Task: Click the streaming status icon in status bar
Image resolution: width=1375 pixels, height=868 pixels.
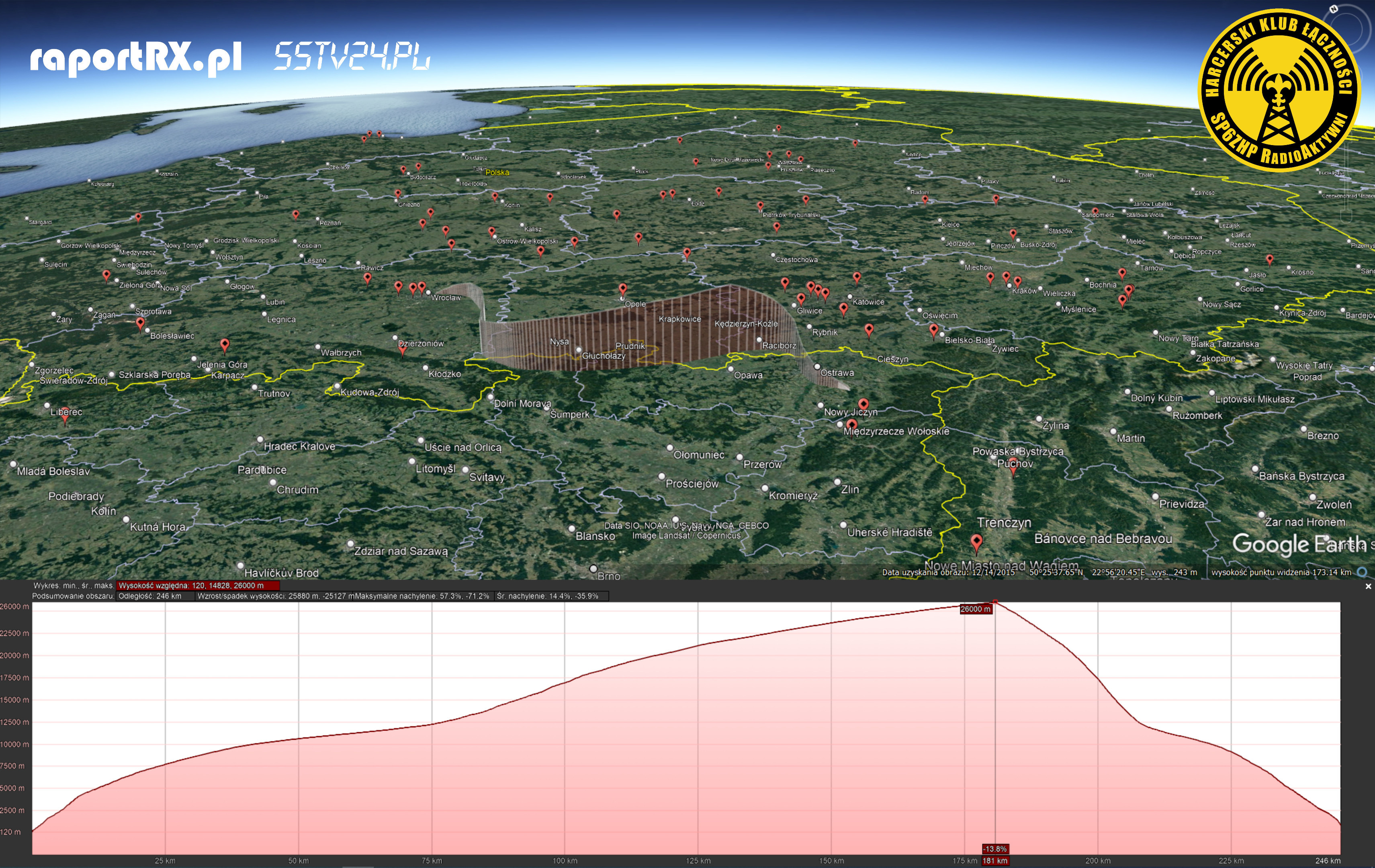Action: click(1362, 571)
